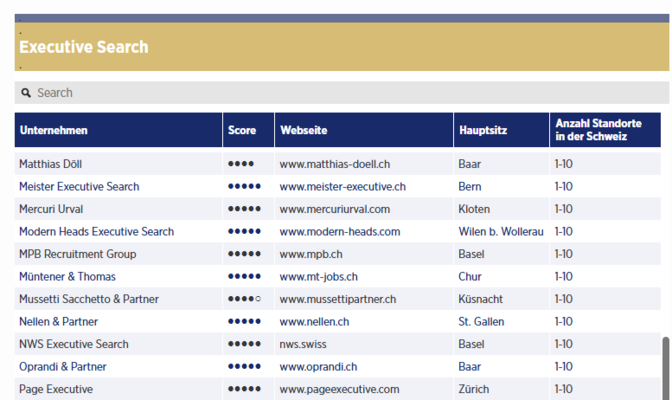Visit www.modern-heads.com website link
Screen dimensions: 672x400
click(339, 232)
